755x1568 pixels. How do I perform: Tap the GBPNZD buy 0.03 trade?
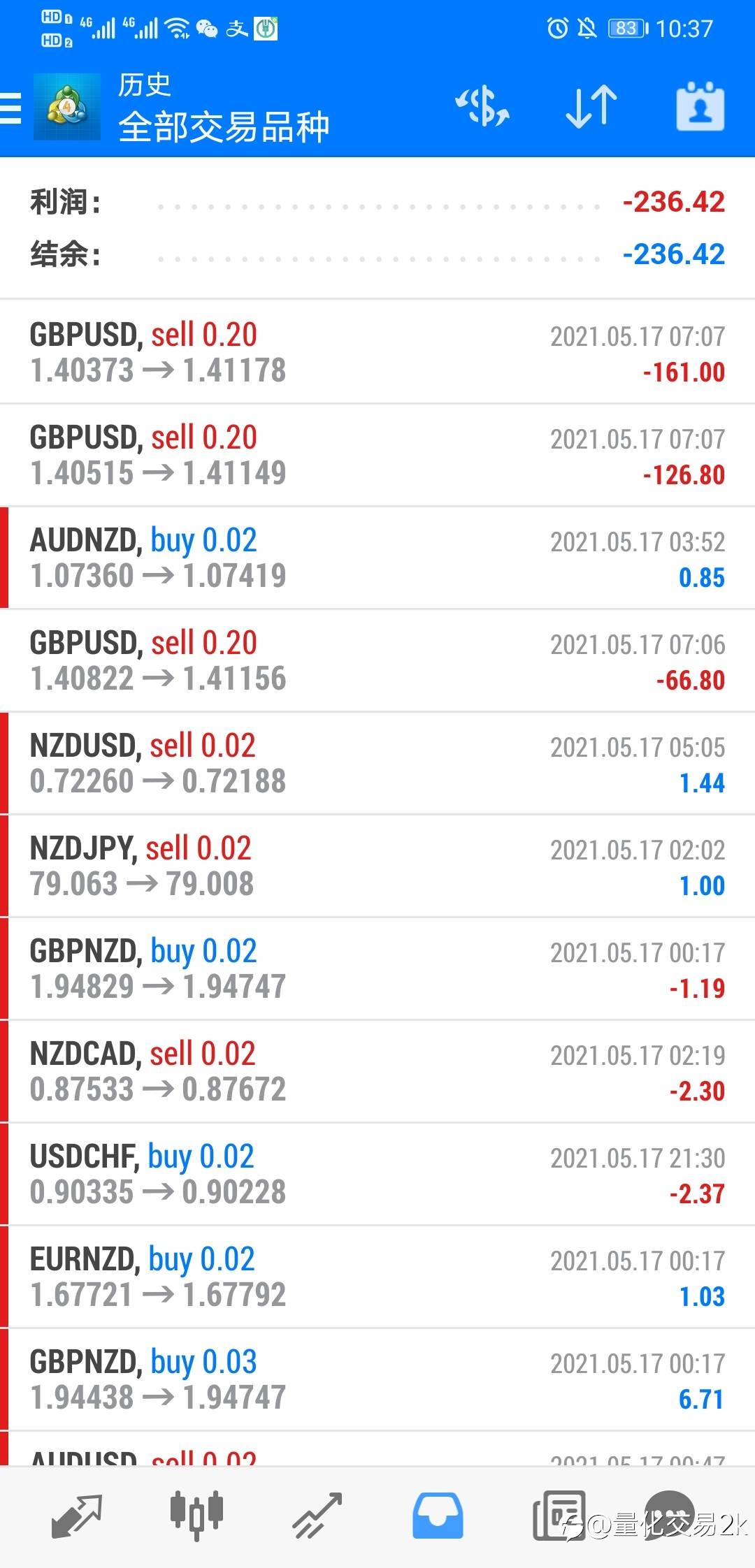pos(377,1379)
